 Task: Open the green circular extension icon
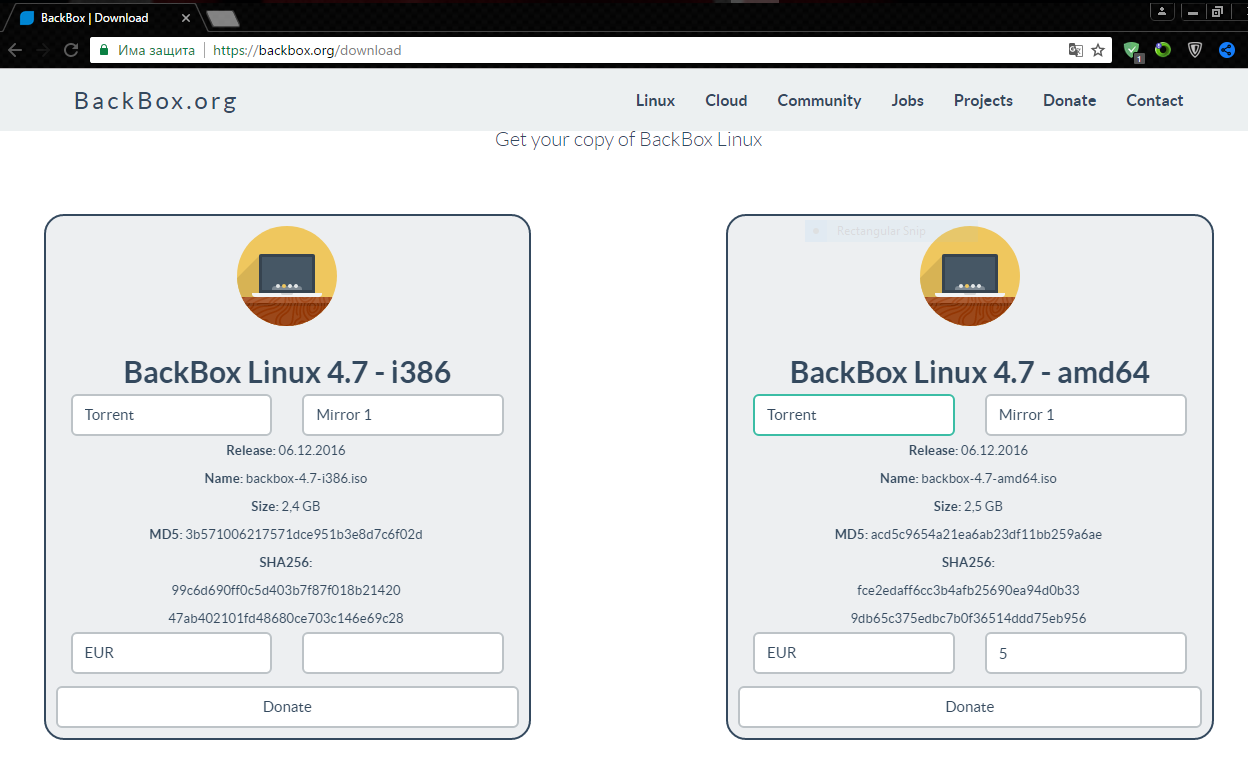1163,49
